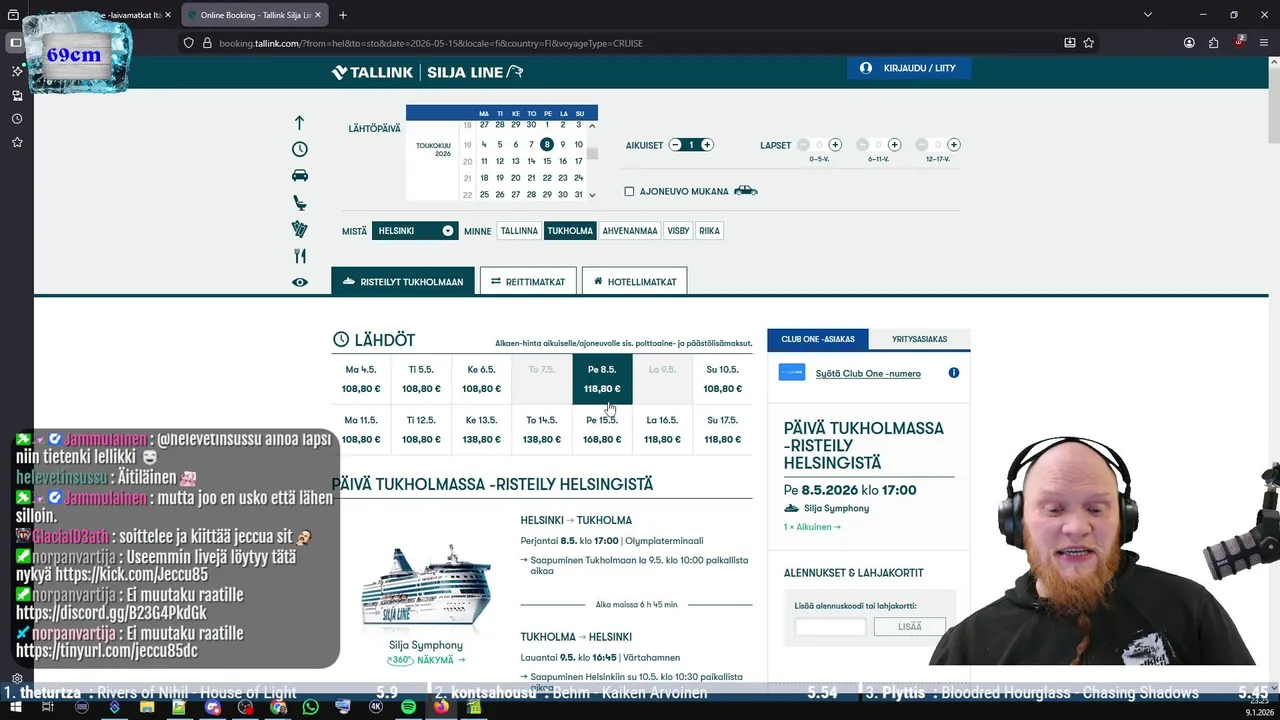
Task: Open WhatsApp from the taskbar
Action: click(310, 707)
